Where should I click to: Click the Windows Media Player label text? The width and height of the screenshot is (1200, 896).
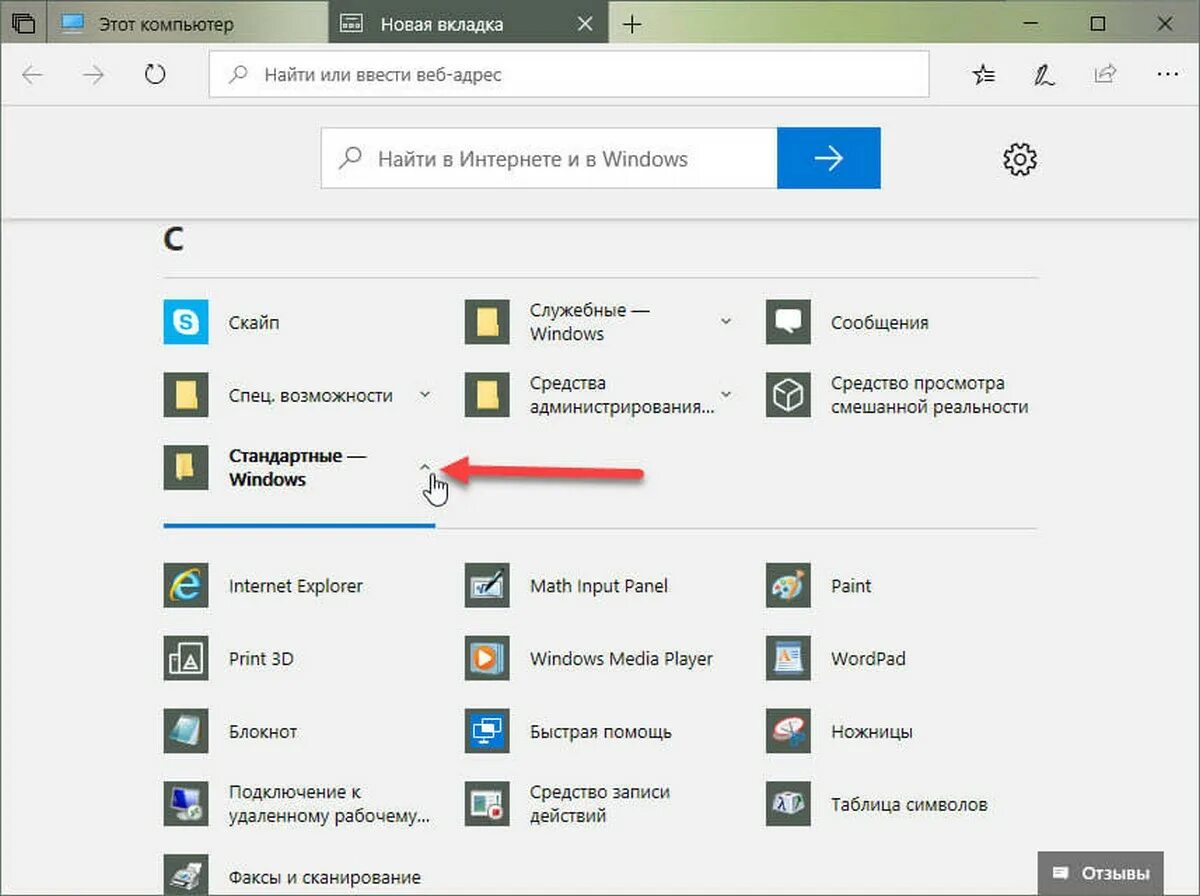point(622,659)
